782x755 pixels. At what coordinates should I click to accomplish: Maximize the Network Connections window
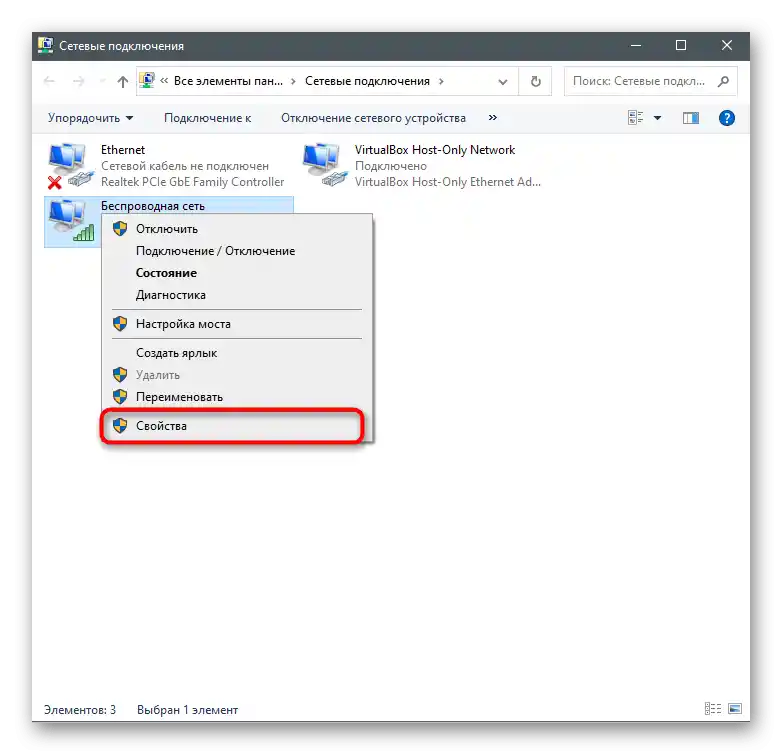click(x=681, y=45)
